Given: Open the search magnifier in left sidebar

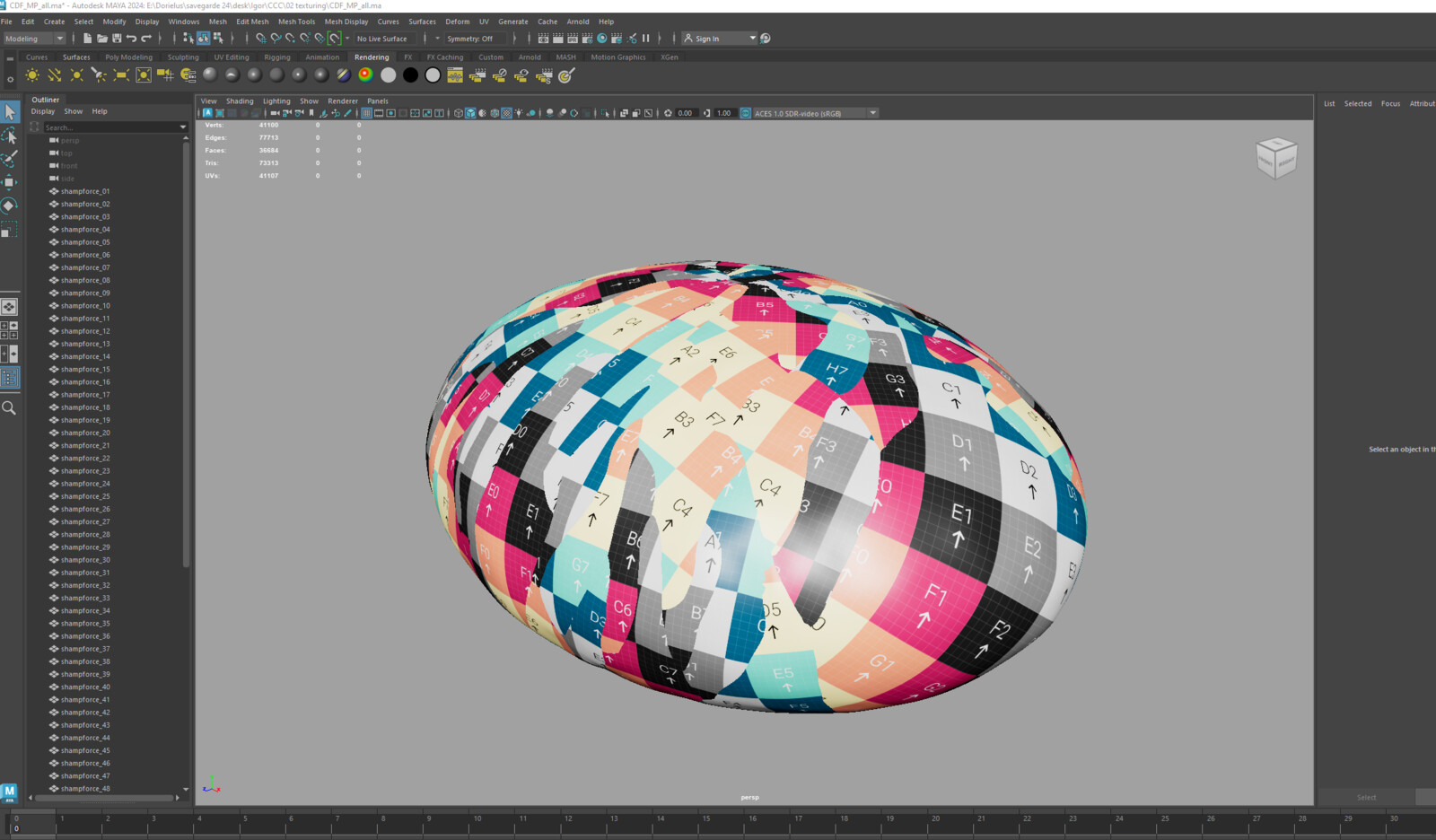Looking at the screenshot, I should pos(9,408).
